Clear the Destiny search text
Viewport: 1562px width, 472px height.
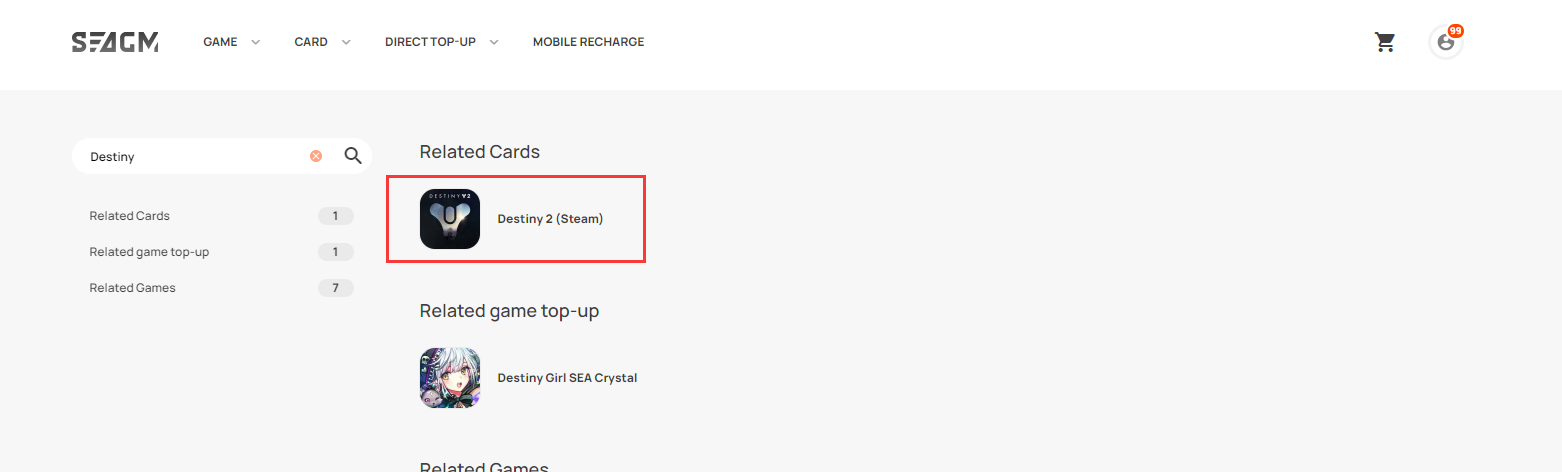coord(316,156)
